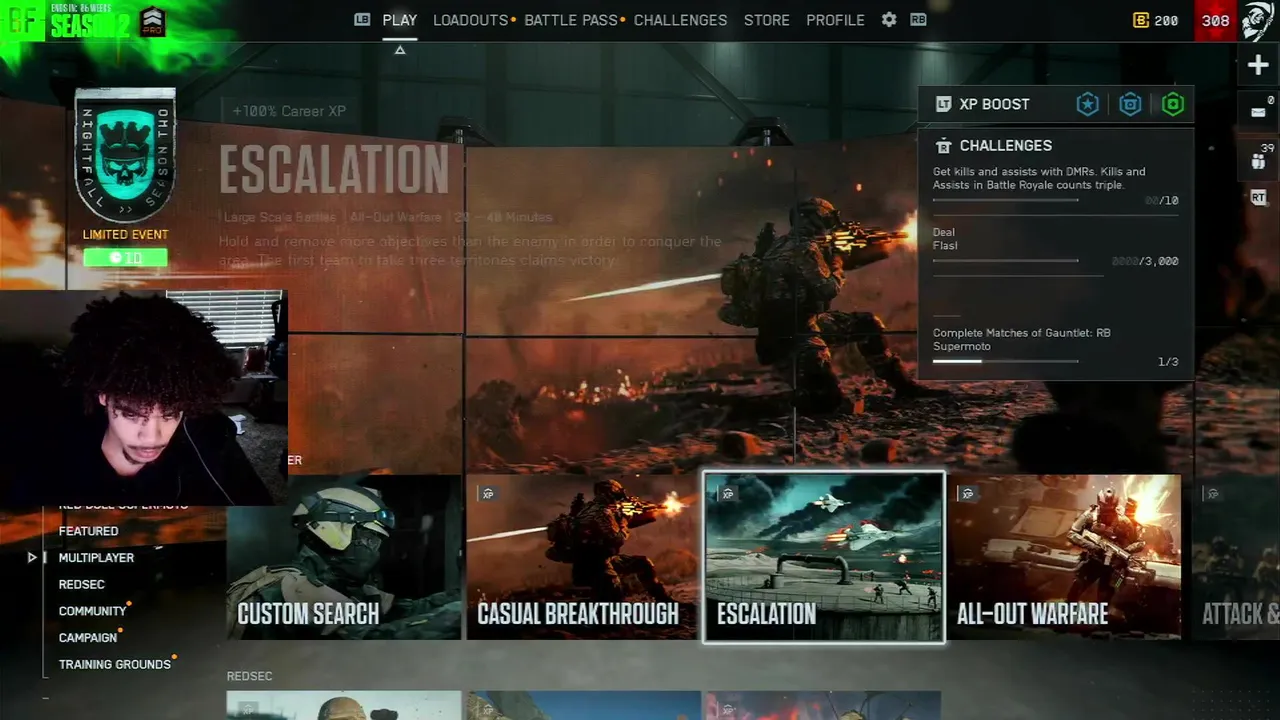This screenshot has width=1280, height=720.
Task: Click the LT icon beside XP Boost
Action: tap(943, 104)
